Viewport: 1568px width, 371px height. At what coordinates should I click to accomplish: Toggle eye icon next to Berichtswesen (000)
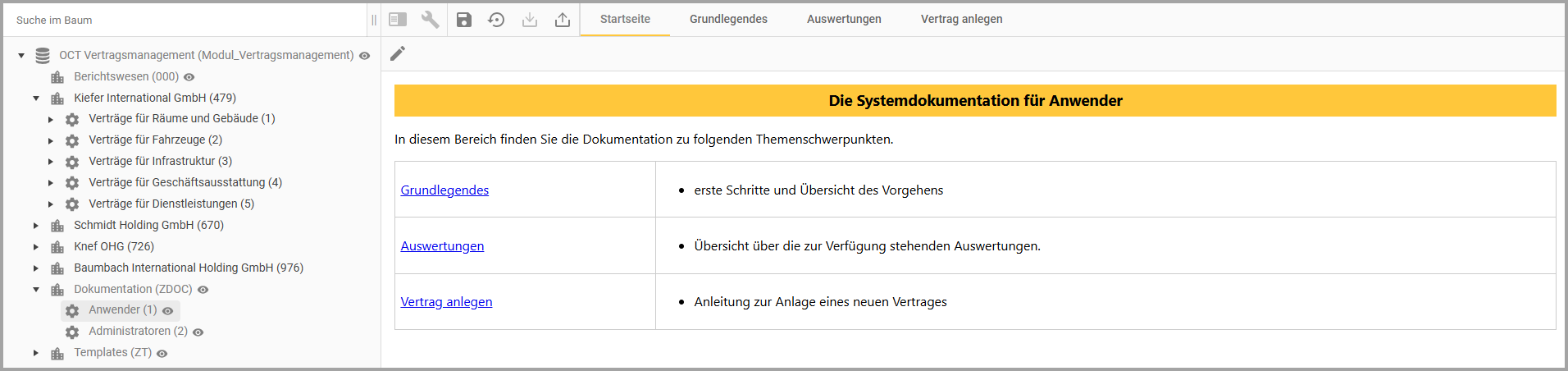[x=189, y=77]
